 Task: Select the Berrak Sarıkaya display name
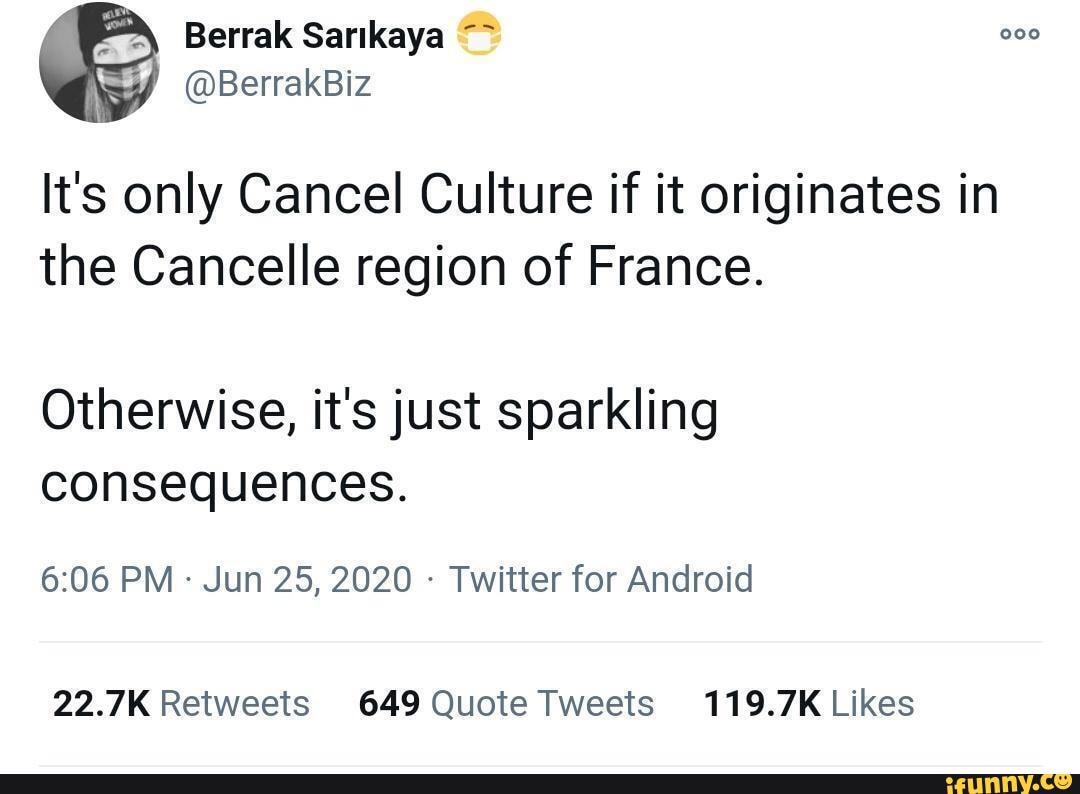[x=314, y=33]
